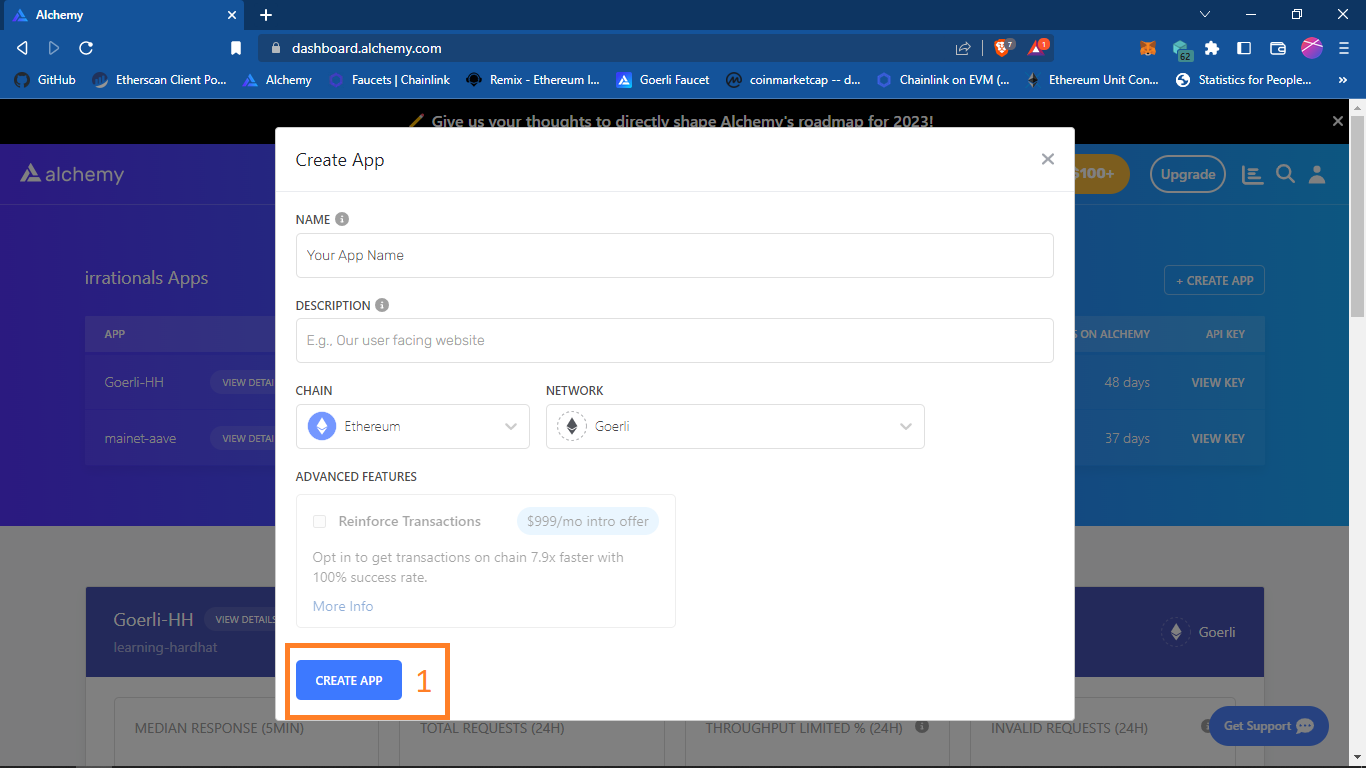The image size is (1366, 768).
Task: Open the Chain dropdown showing Ethereum
Action: pyautogui.click(x=413, y=426)
